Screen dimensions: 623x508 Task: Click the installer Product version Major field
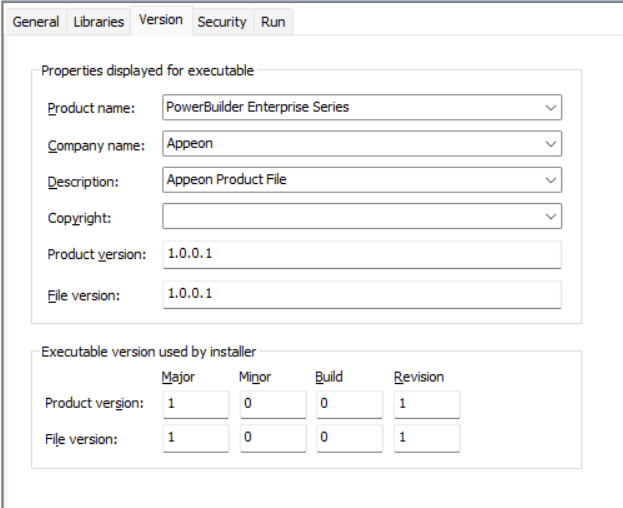coord(194,404)
